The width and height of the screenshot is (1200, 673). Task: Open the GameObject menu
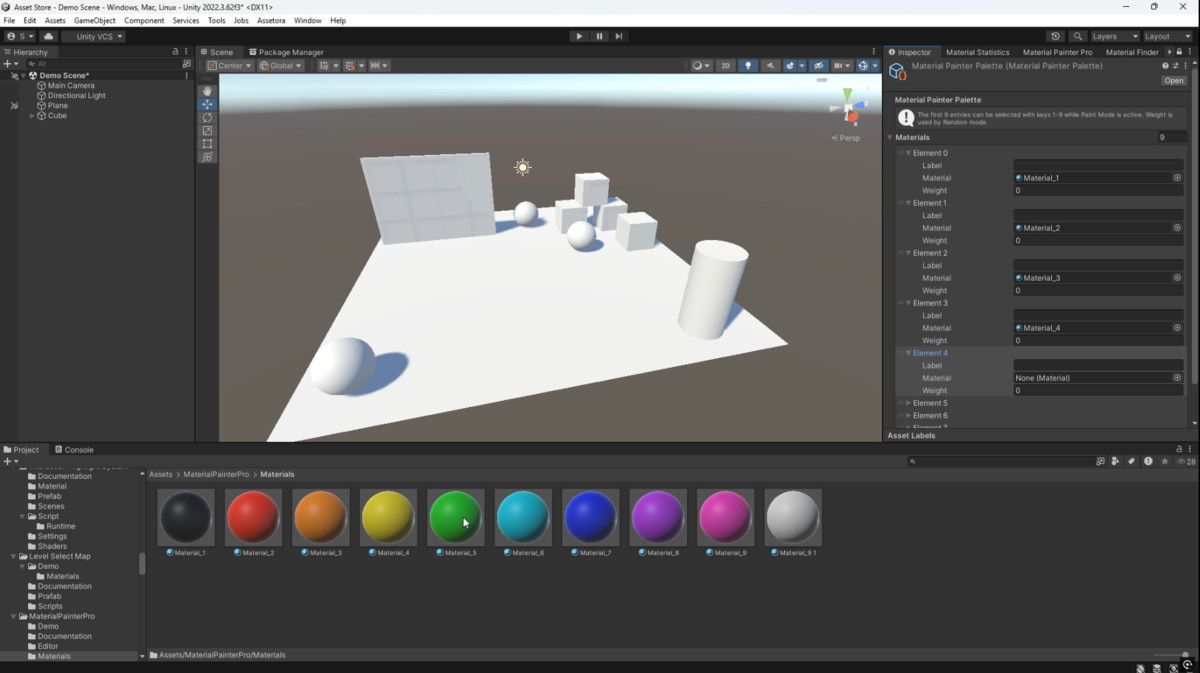(x=95, y=20)
